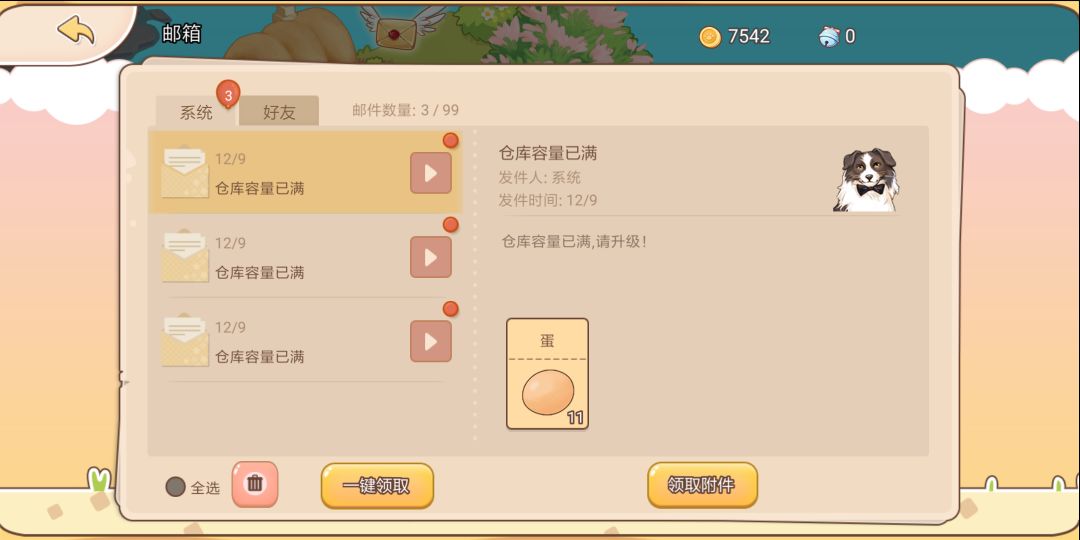Image resolution: width=1080 pixels, height=540 pixels.
Task: Toggle the 全选 select-all radio button
Action: pyautogui.click(x=176, y=487)
